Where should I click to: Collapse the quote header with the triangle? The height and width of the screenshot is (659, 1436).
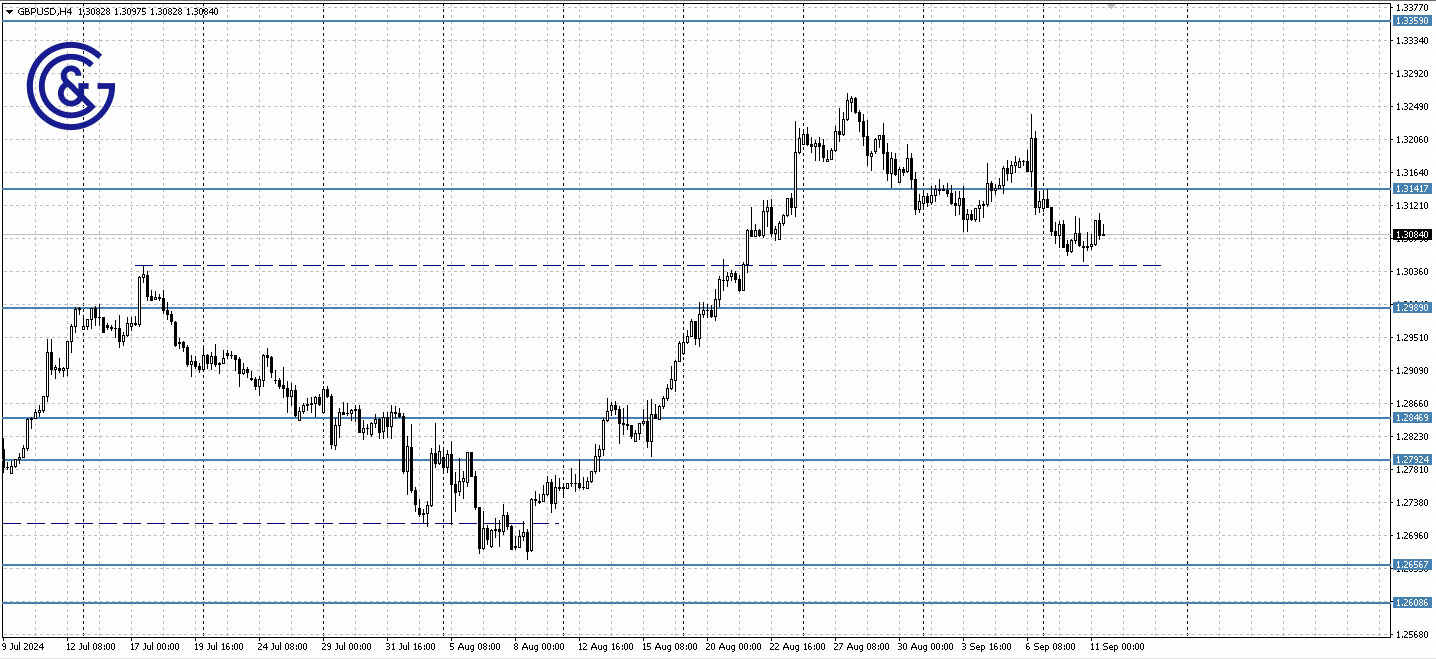coord(8,11)
